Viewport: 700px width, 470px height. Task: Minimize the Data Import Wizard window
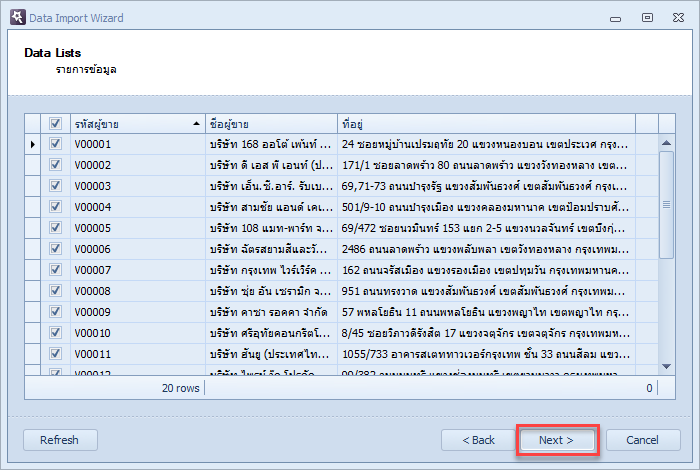click(616, 19)
